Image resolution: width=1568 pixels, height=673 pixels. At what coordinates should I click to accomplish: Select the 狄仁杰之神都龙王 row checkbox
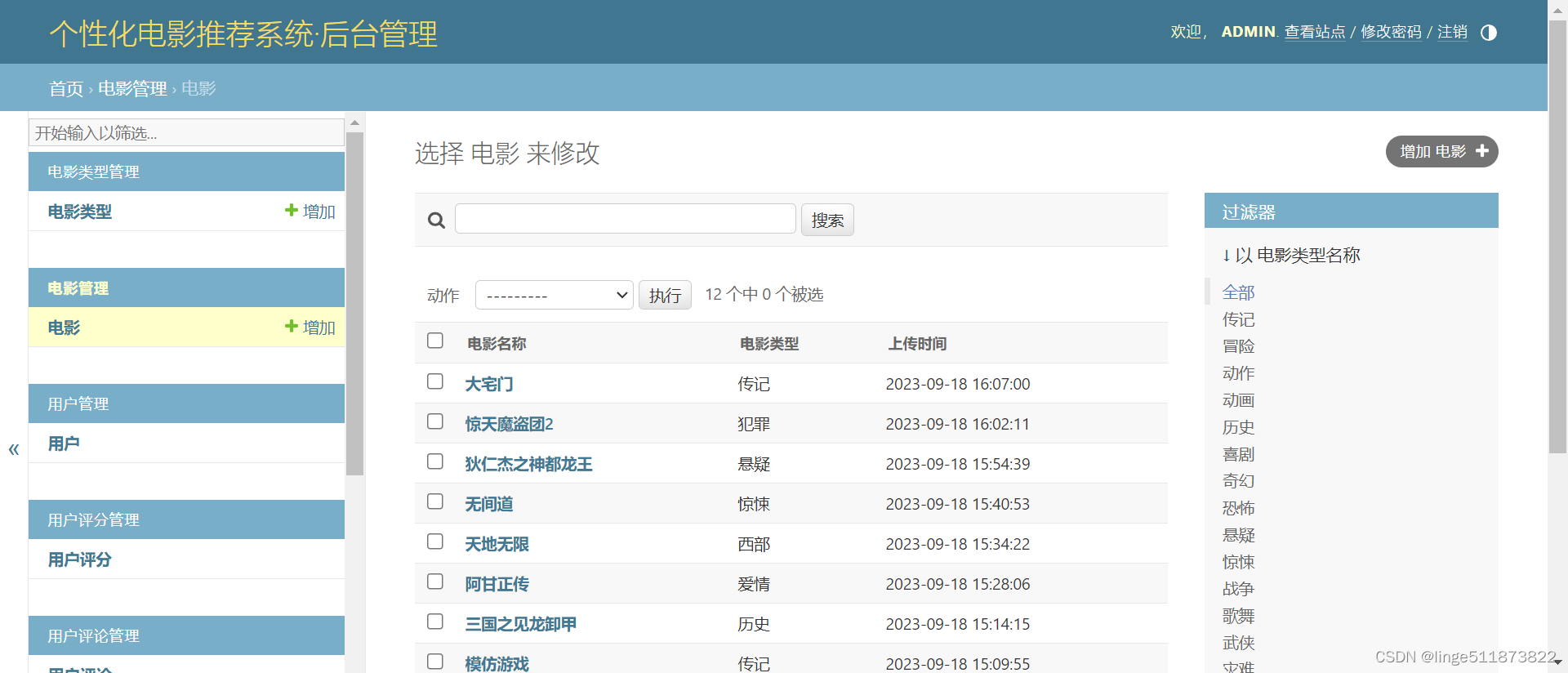click(435, 461)
